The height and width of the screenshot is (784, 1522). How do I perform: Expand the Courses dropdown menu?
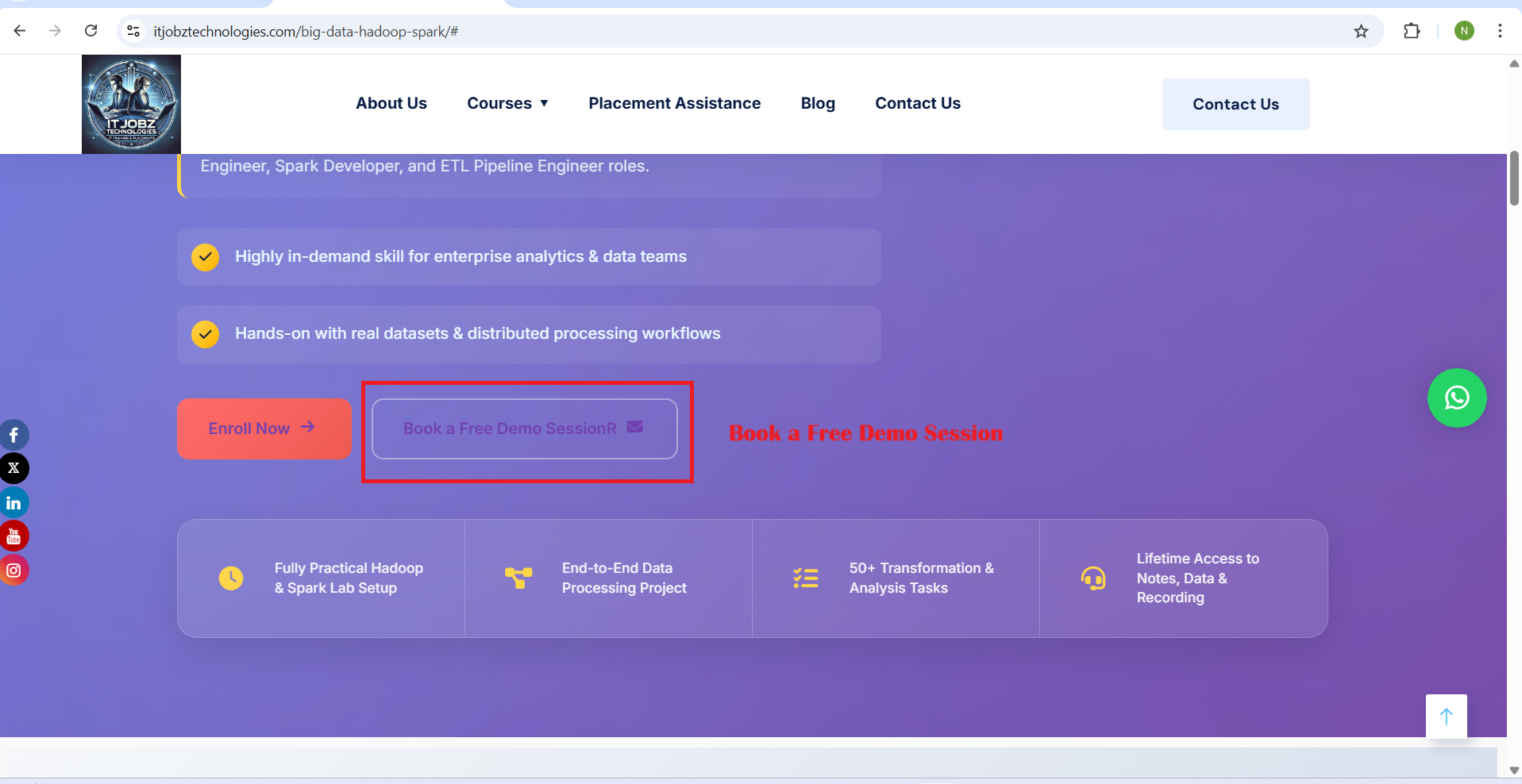(507, 103)
